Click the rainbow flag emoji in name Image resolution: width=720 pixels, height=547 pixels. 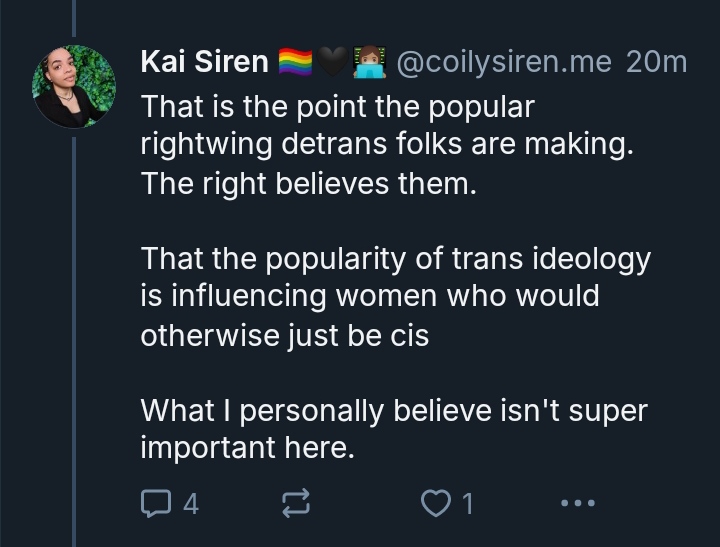tap(296, 62)
